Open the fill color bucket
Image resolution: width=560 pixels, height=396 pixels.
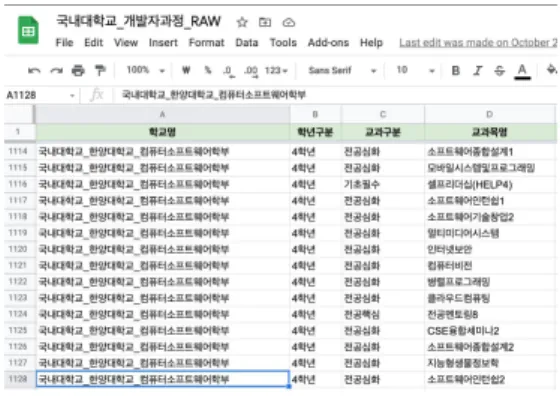pos(552,70)
